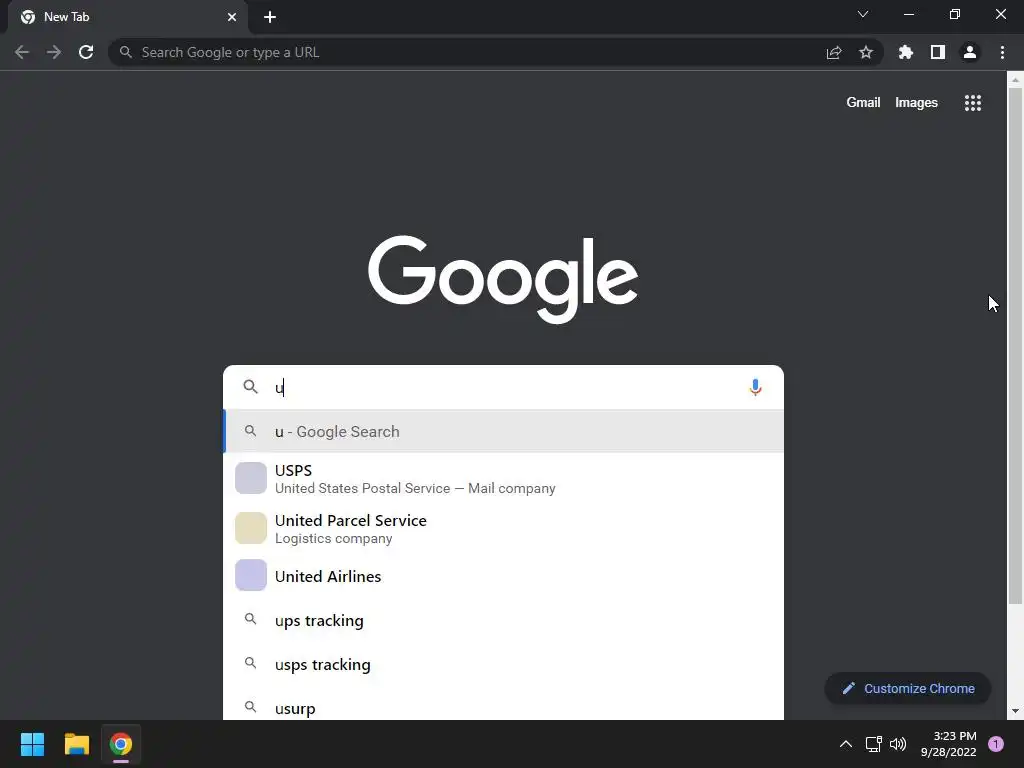This screenshot has width=1024, height=768.
Task: Restore down the Chrome window
Action: (x=955, y=14)
